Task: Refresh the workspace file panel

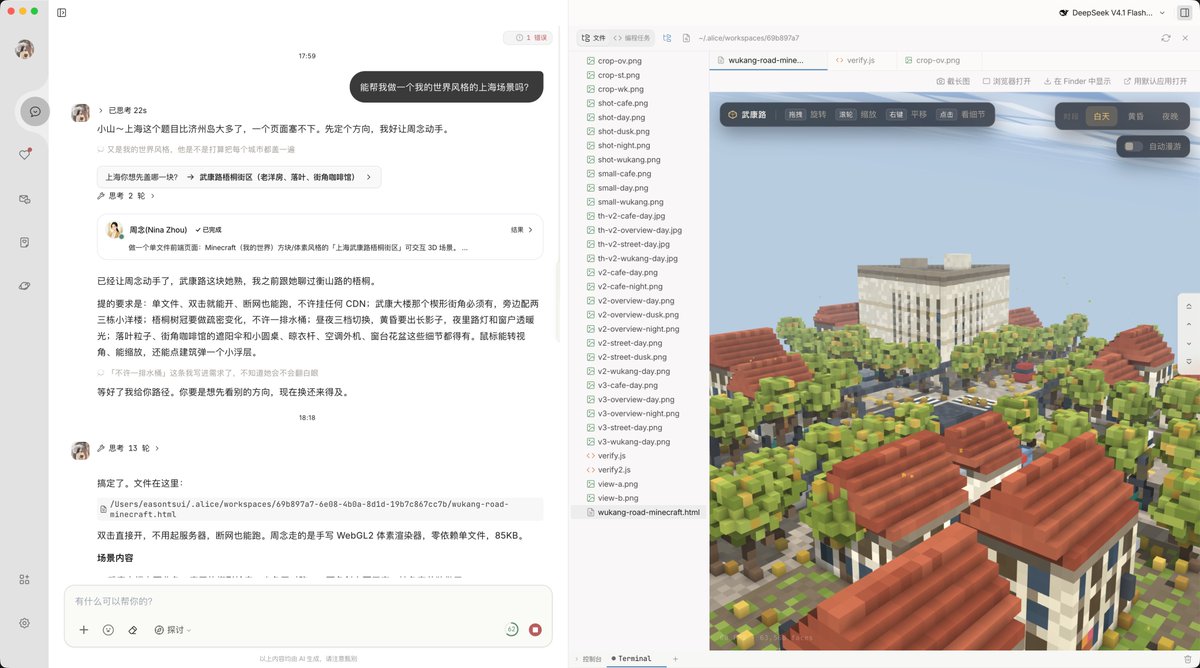Action: [1166, 38]
